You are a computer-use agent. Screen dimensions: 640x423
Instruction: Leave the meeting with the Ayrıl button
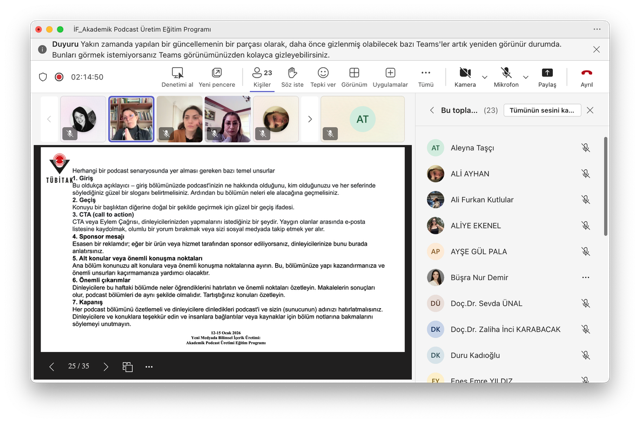point(587,76)
